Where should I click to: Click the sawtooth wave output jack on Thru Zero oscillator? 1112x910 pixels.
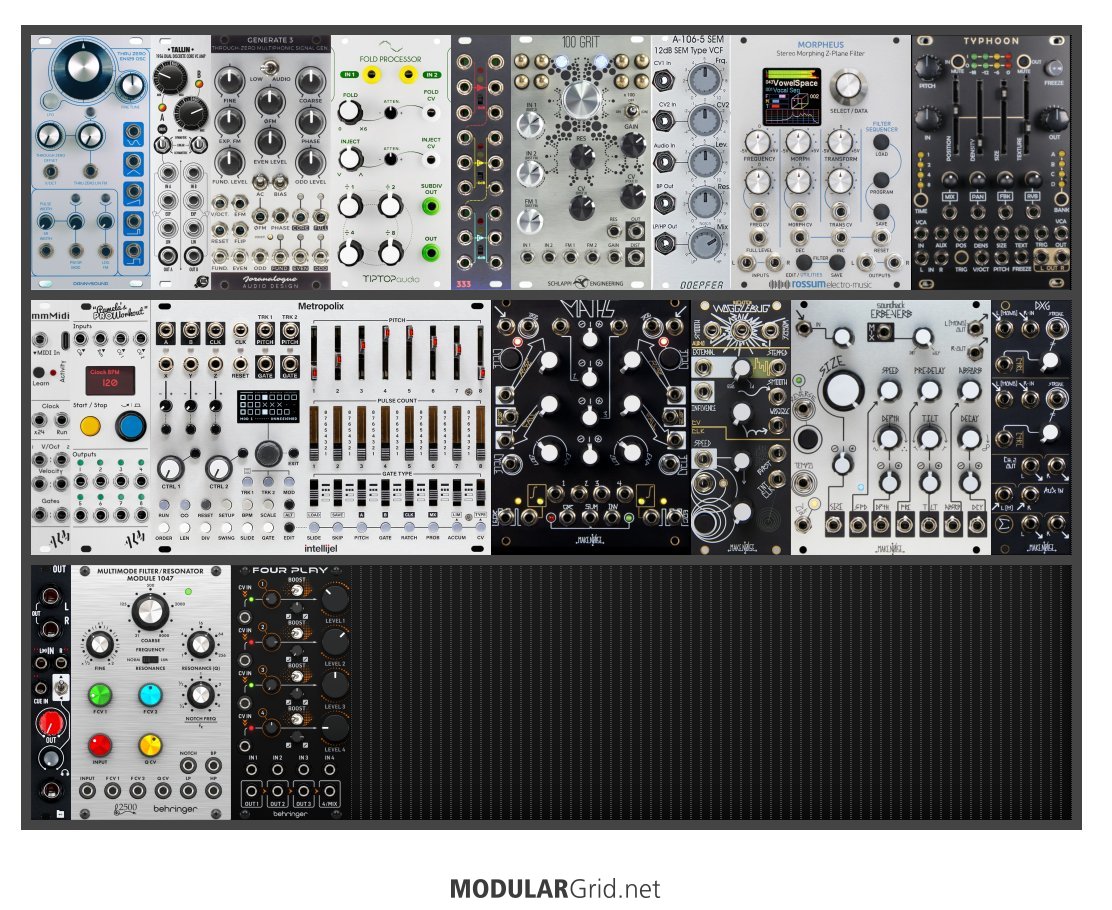pos(133,193)
